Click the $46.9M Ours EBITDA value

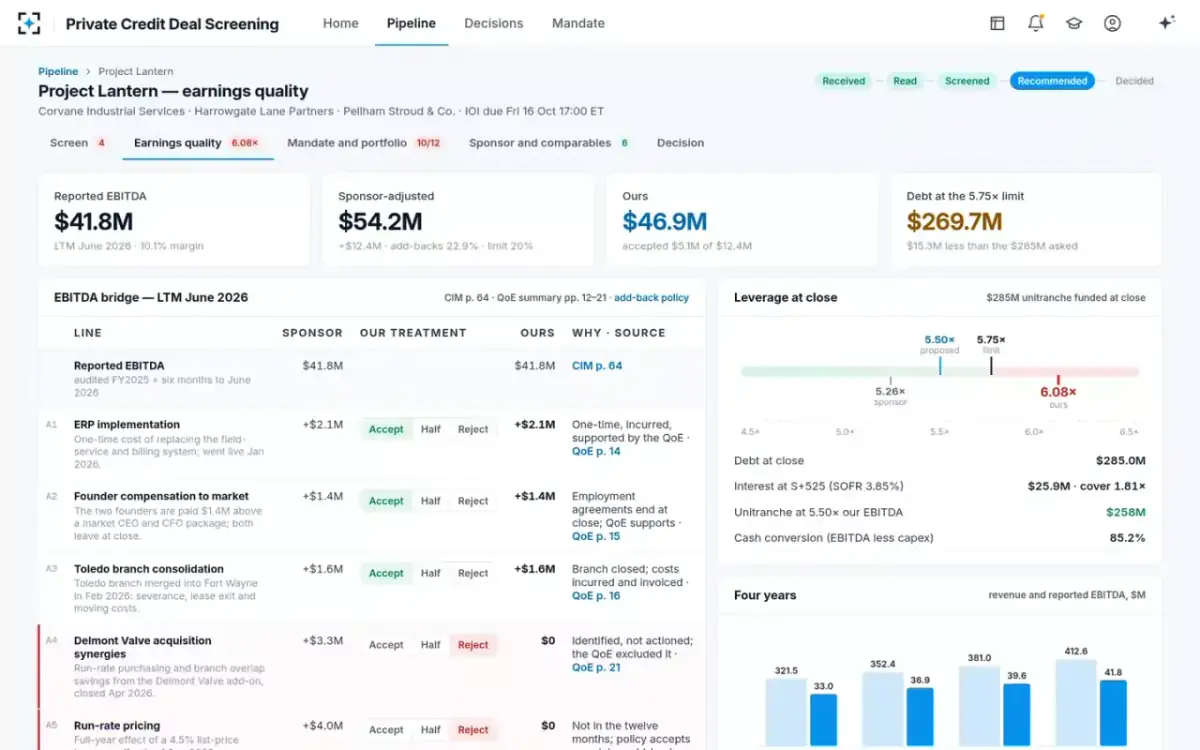(x=664, y=221)
